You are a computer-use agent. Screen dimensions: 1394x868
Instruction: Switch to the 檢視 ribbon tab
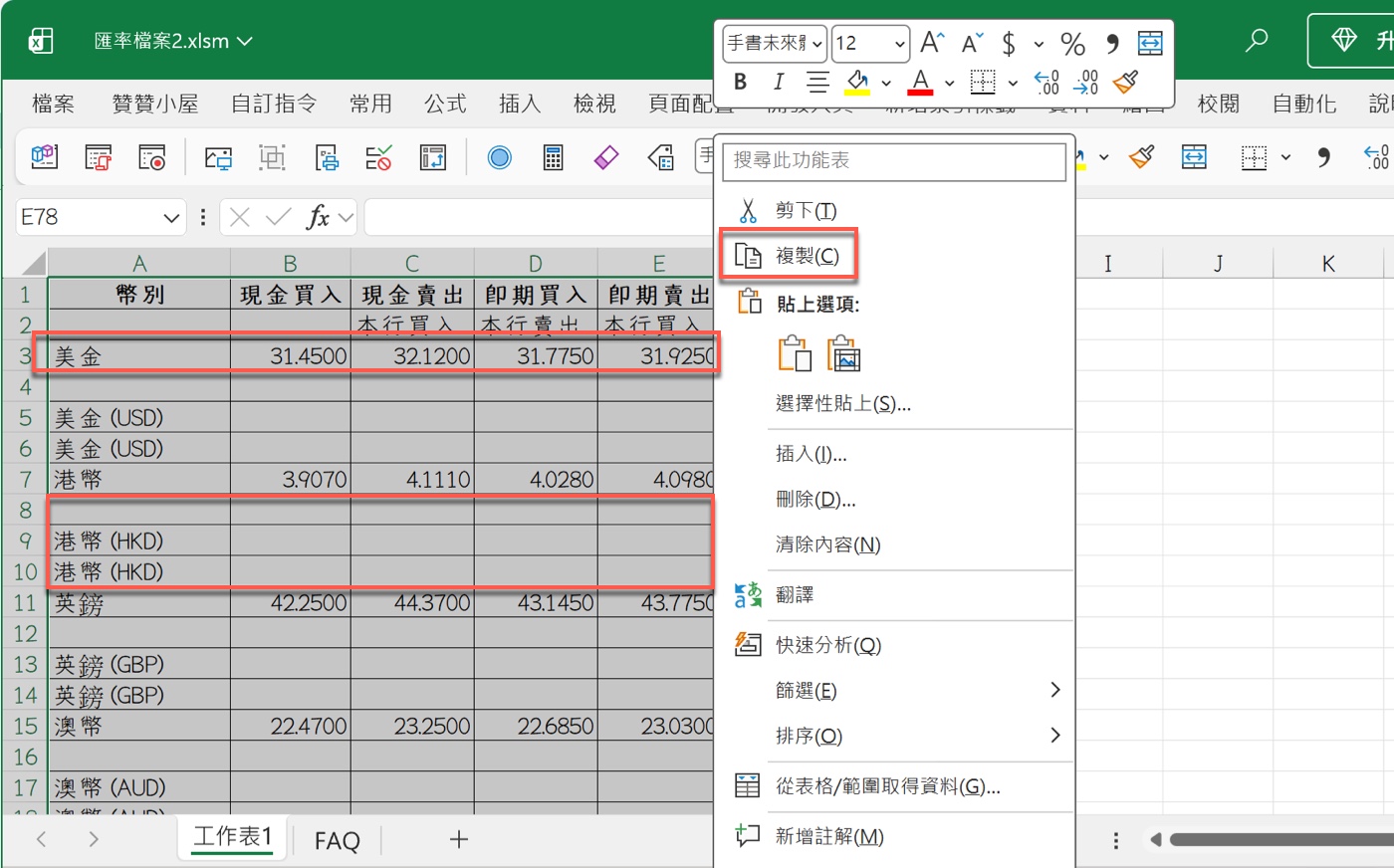(594, 104)
